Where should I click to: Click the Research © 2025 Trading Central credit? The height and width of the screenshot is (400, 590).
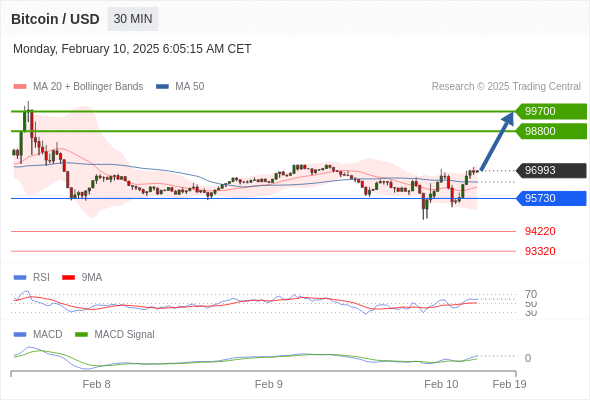506,87
